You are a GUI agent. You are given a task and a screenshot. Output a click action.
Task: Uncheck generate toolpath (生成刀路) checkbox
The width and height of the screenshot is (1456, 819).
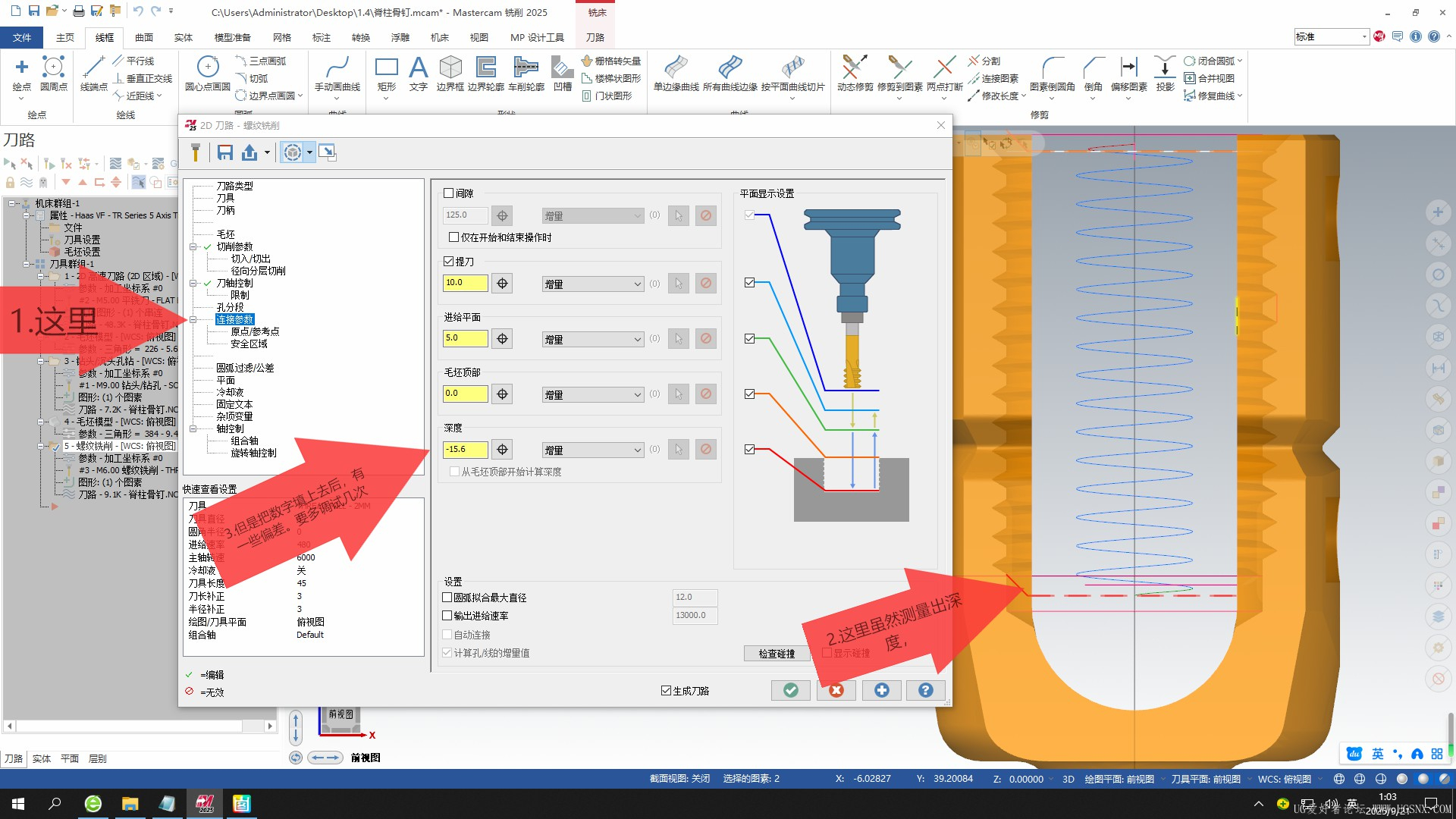[666, 691]
